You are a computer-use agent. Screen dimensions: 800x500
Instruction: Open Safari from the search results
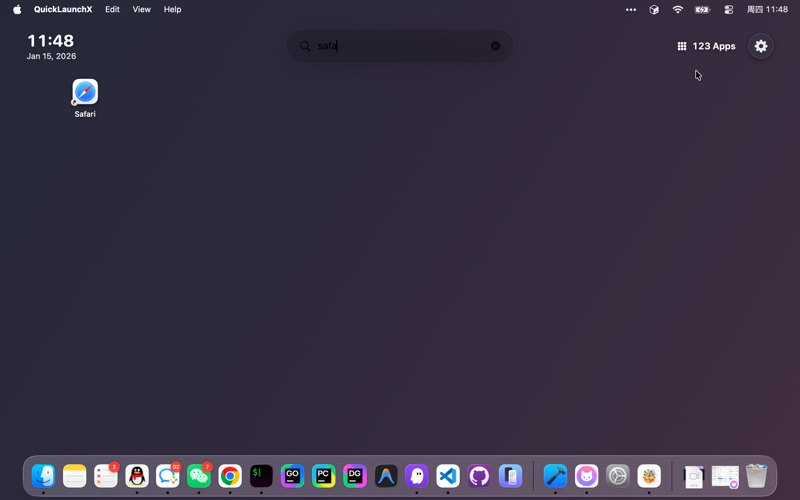(85, 93)
